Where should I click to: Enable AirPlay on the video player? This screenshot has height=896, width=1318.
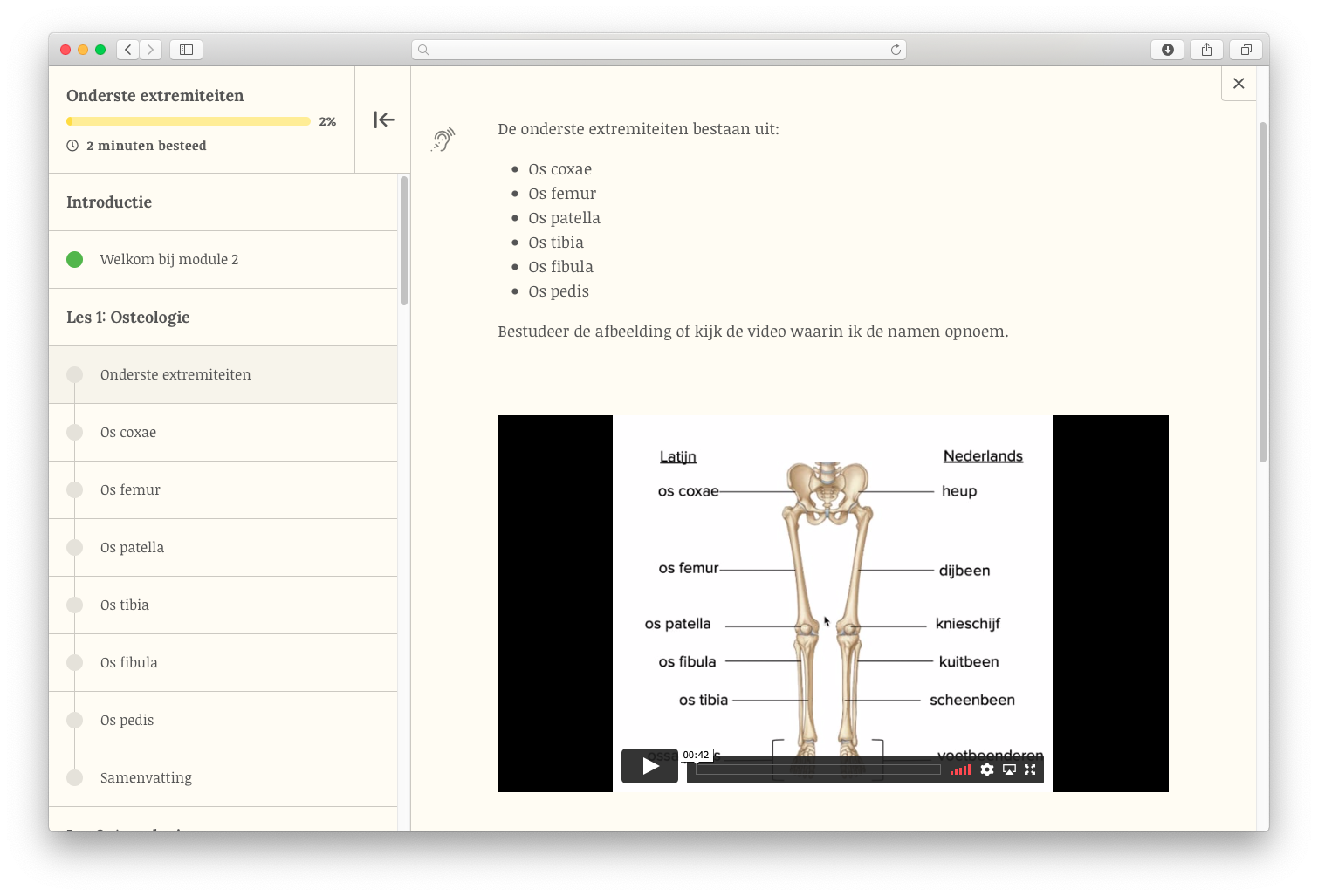[1009, 769]
